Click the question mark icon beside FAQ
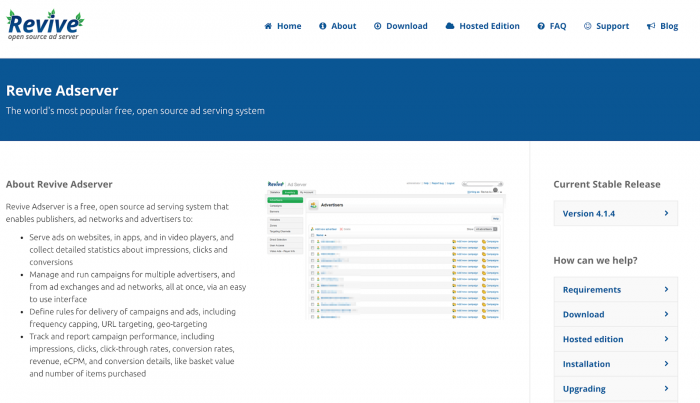The image size is (700, 403). [541, 26]
